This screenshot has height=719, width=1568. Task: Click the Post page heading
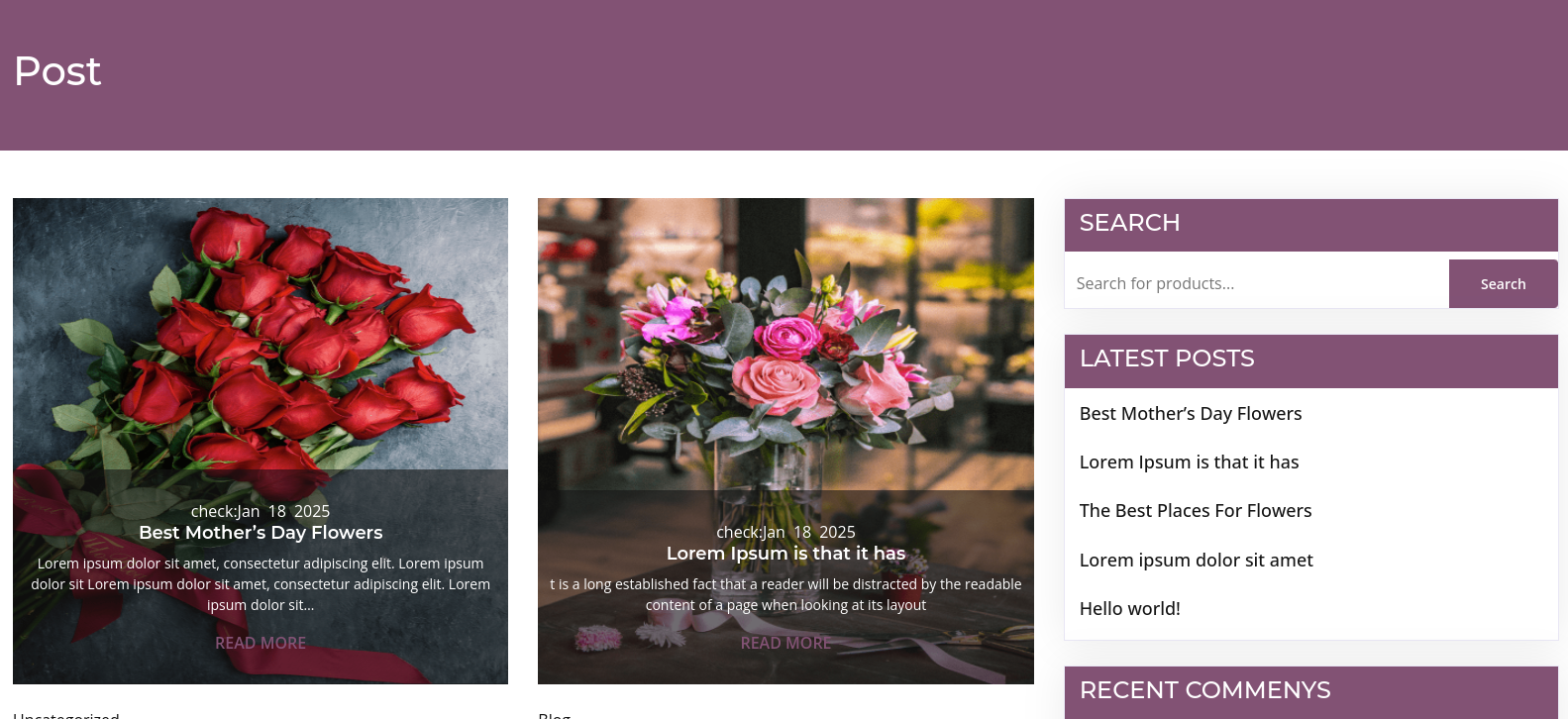57,71
